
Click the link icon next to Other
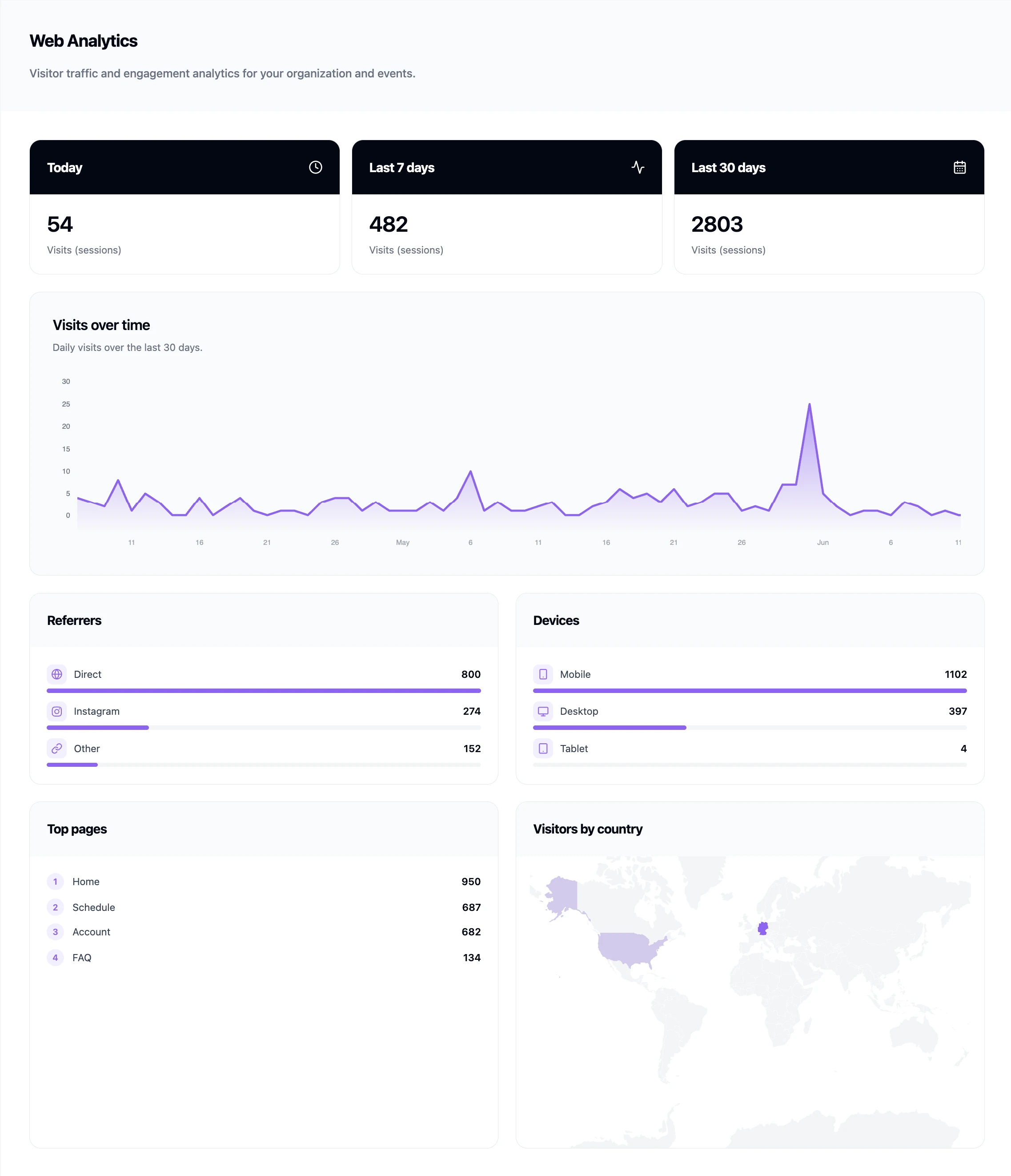pos(57,749)
